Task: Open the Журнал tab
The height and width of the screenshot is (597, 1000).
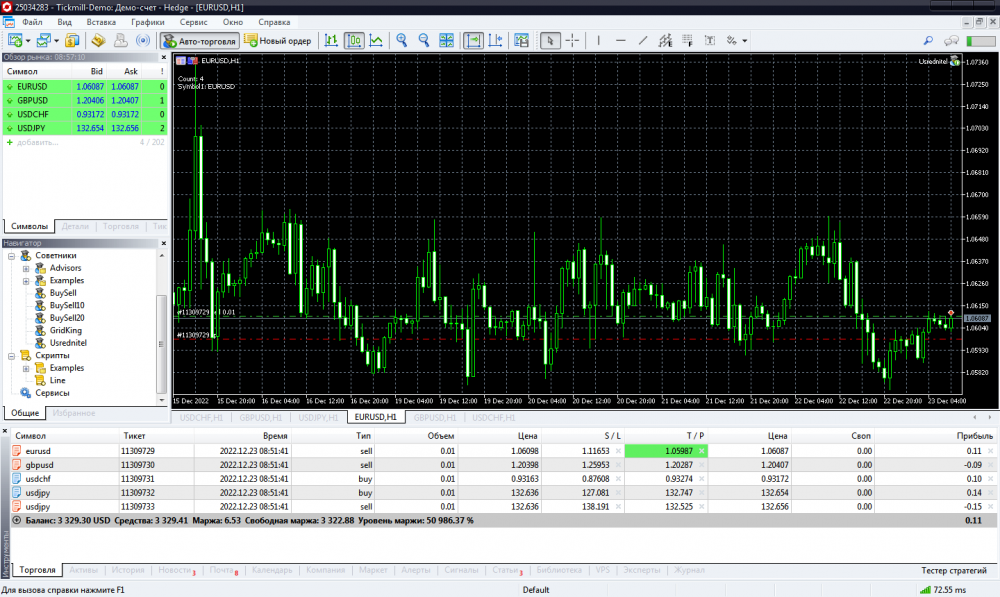Action: point(689,570)
